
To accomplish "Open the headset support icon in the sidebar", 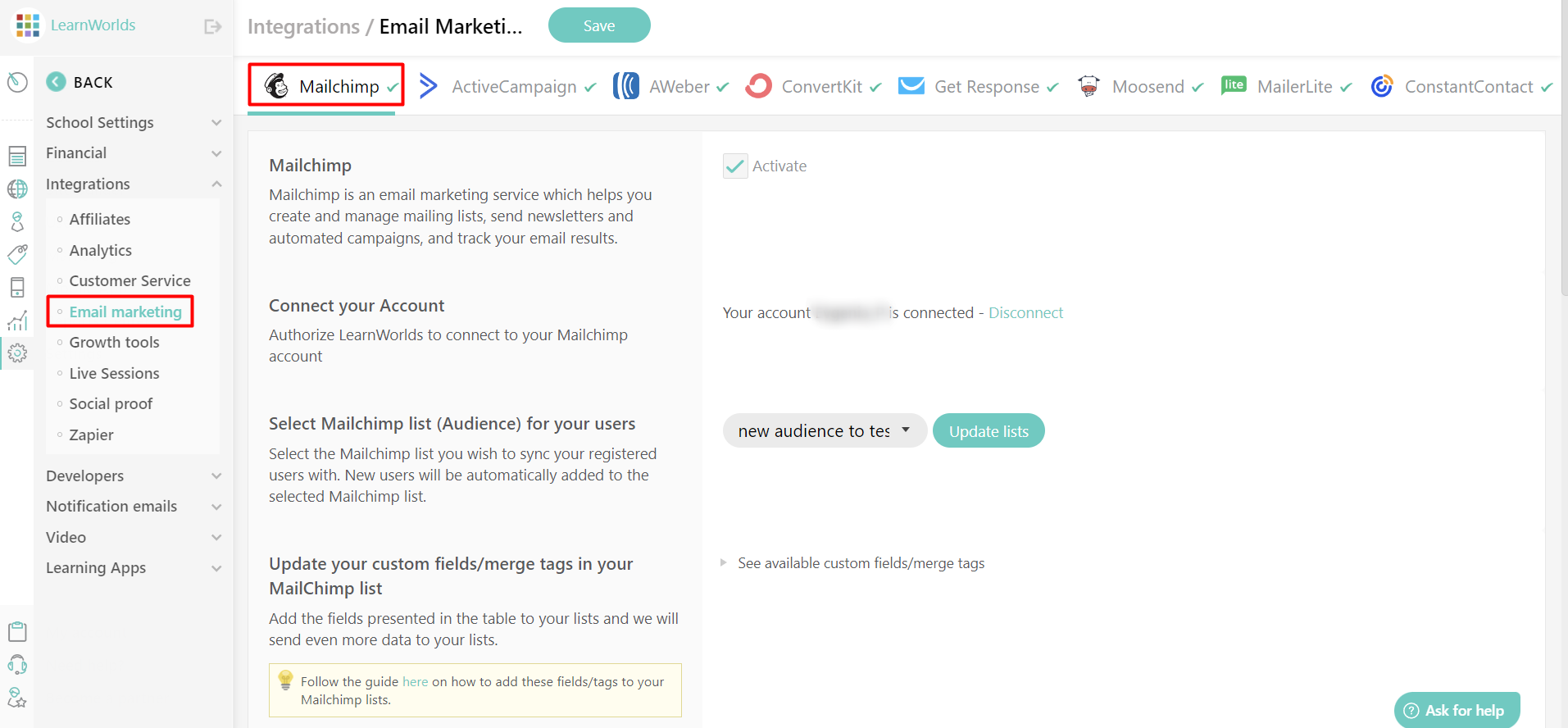I will (17, 664).
